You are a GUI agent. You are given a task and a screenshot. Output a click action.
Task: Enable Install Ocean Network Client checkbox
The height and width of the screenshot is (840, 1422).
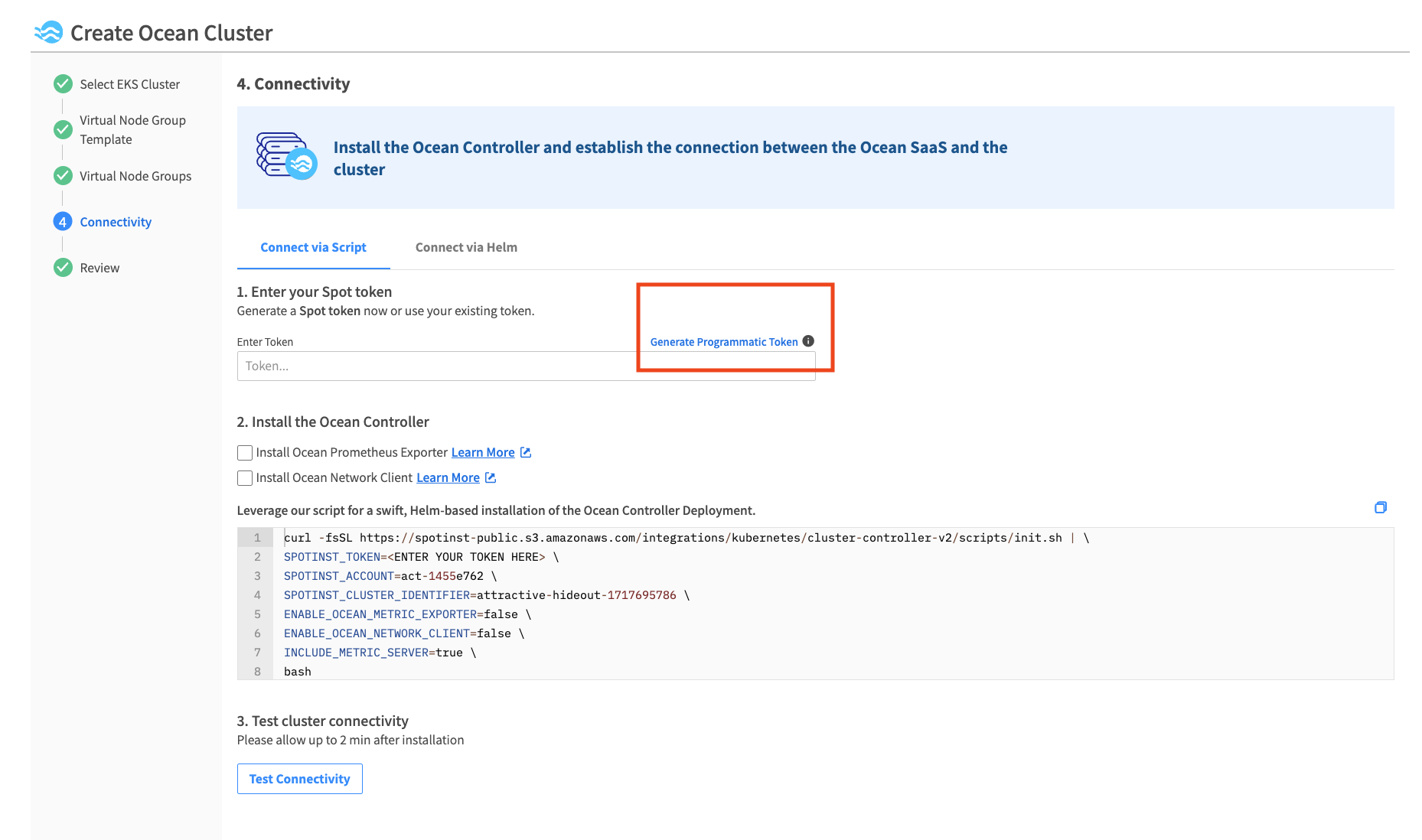245,478
